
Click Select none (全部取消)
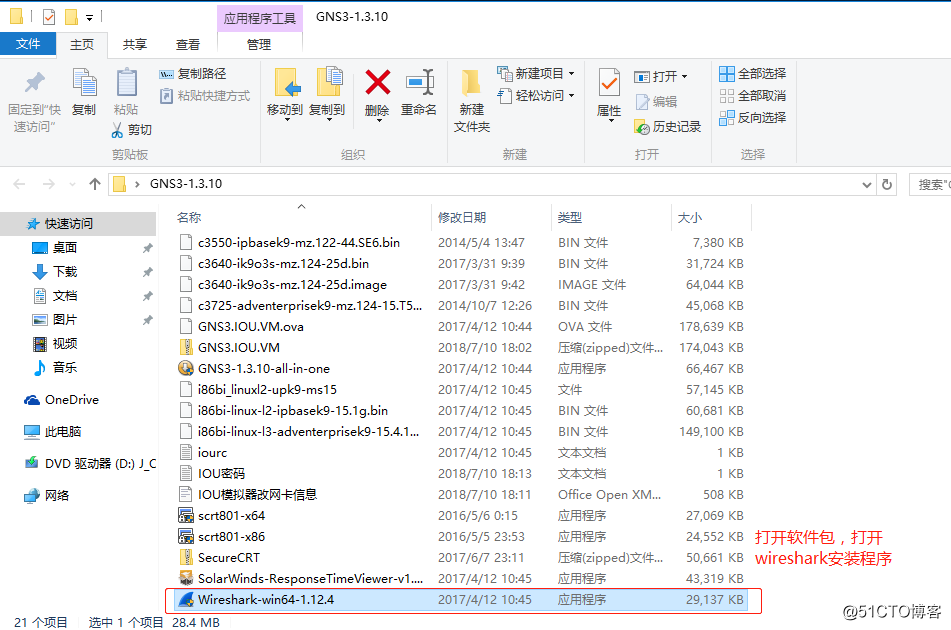pyautogui.click(x=752, y=96)
